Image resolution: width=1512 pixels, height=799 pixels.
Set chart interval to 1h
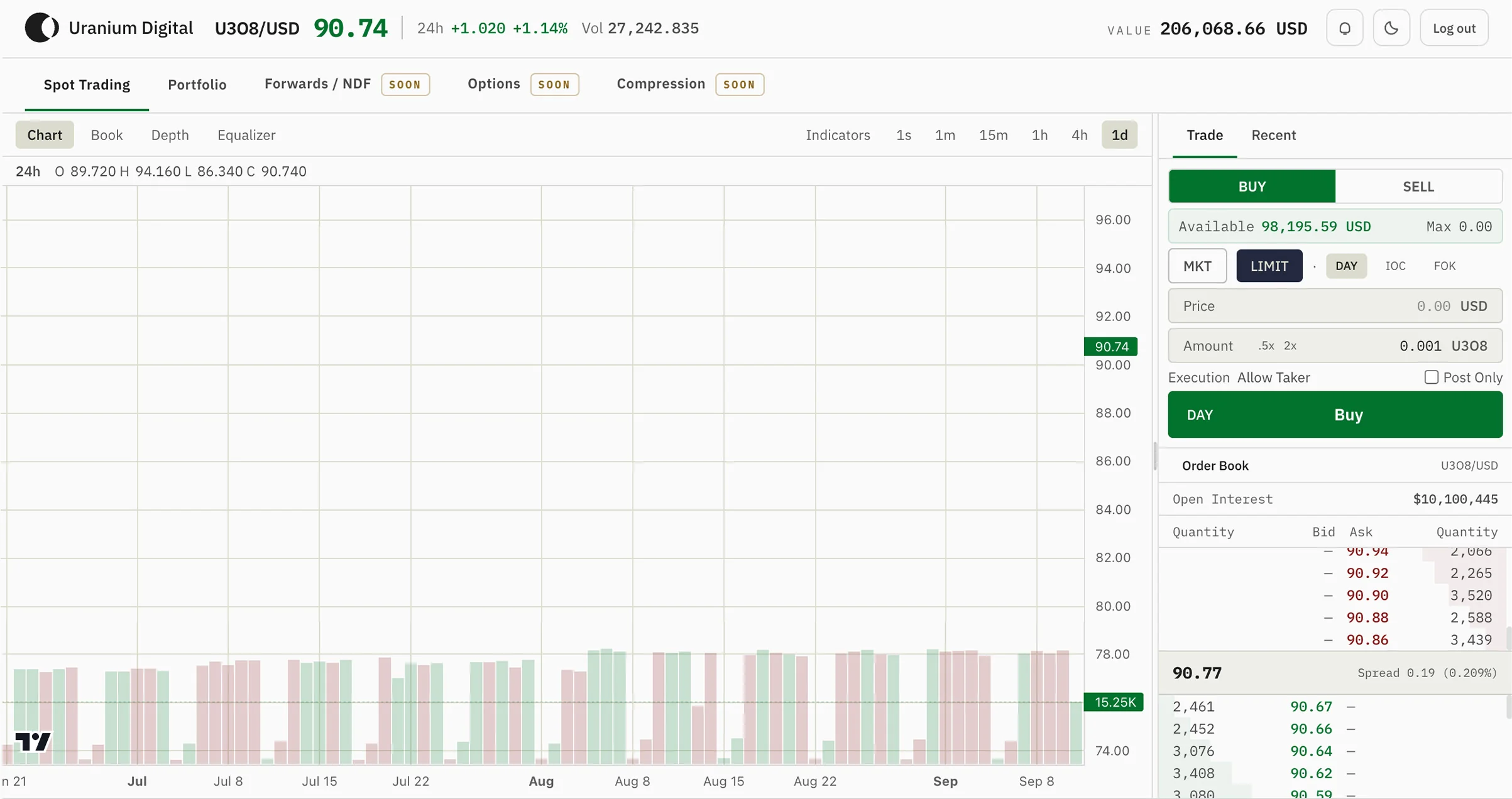click(x=1039, y=135)
